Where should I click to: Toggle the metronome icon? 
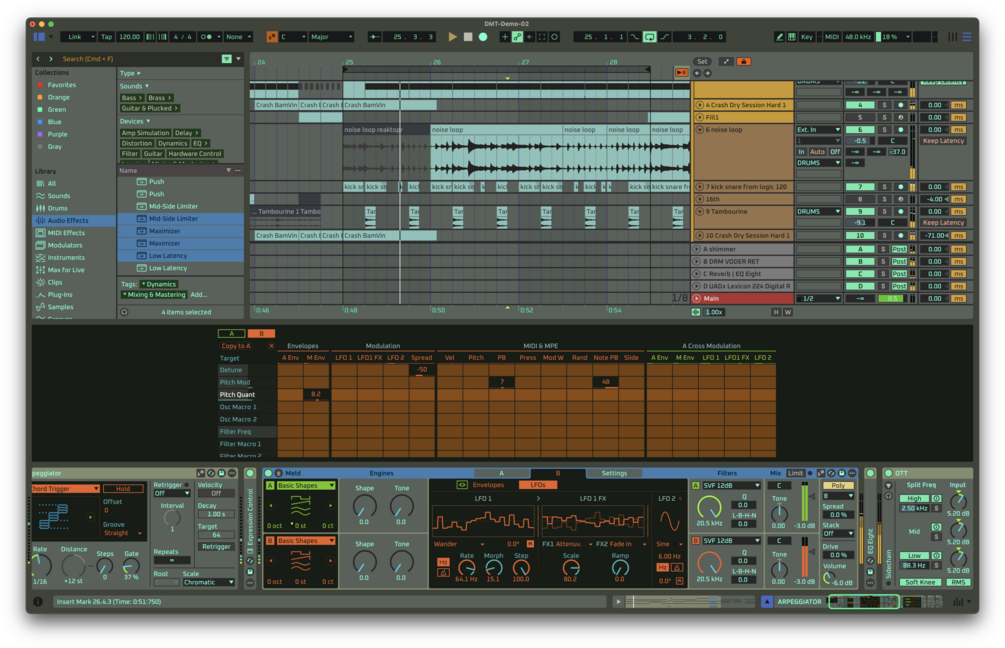[207, 37]
